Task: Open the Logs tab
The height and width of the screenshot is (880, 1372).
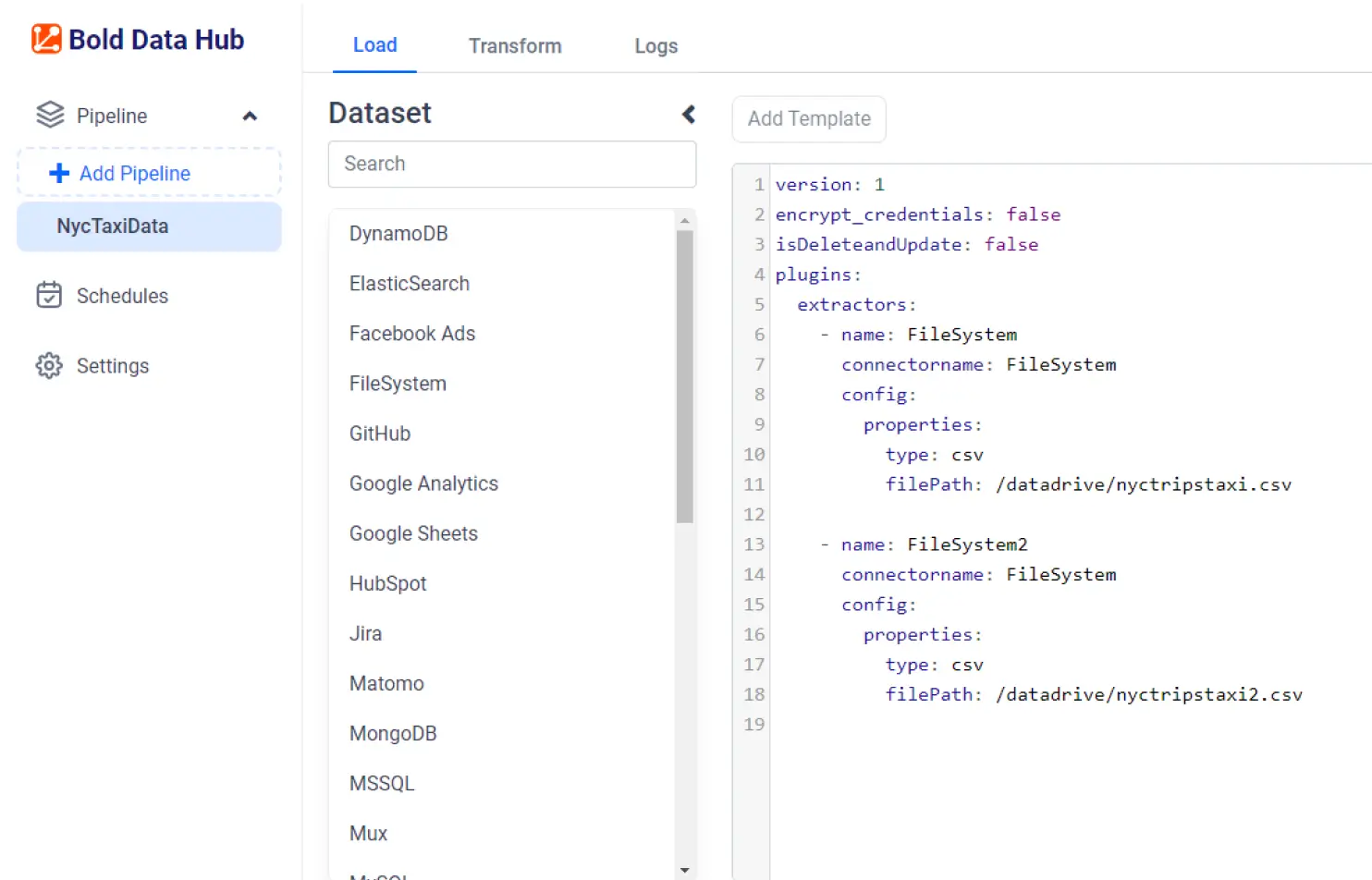Action: pos(655,46)
